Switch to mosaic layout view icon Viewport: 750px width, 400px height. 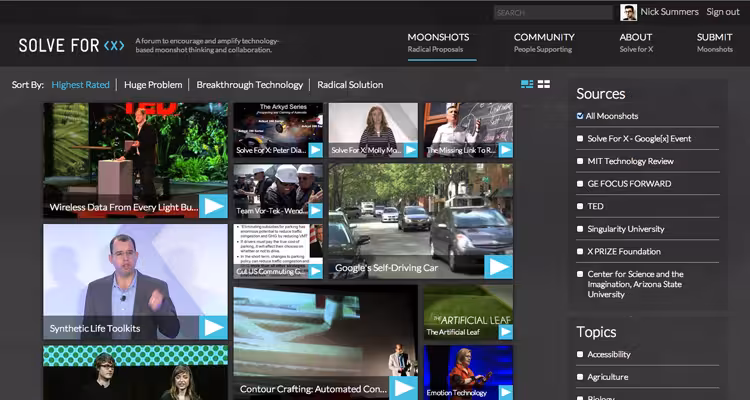(527, 84)
